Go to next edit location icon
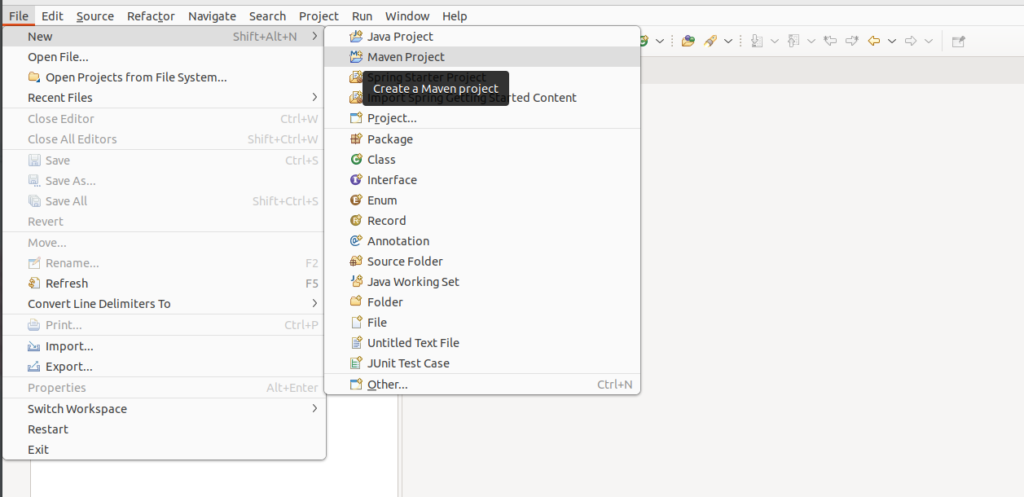The width and height of the screenshot is (1024, 497). click(x=852, y=41)
